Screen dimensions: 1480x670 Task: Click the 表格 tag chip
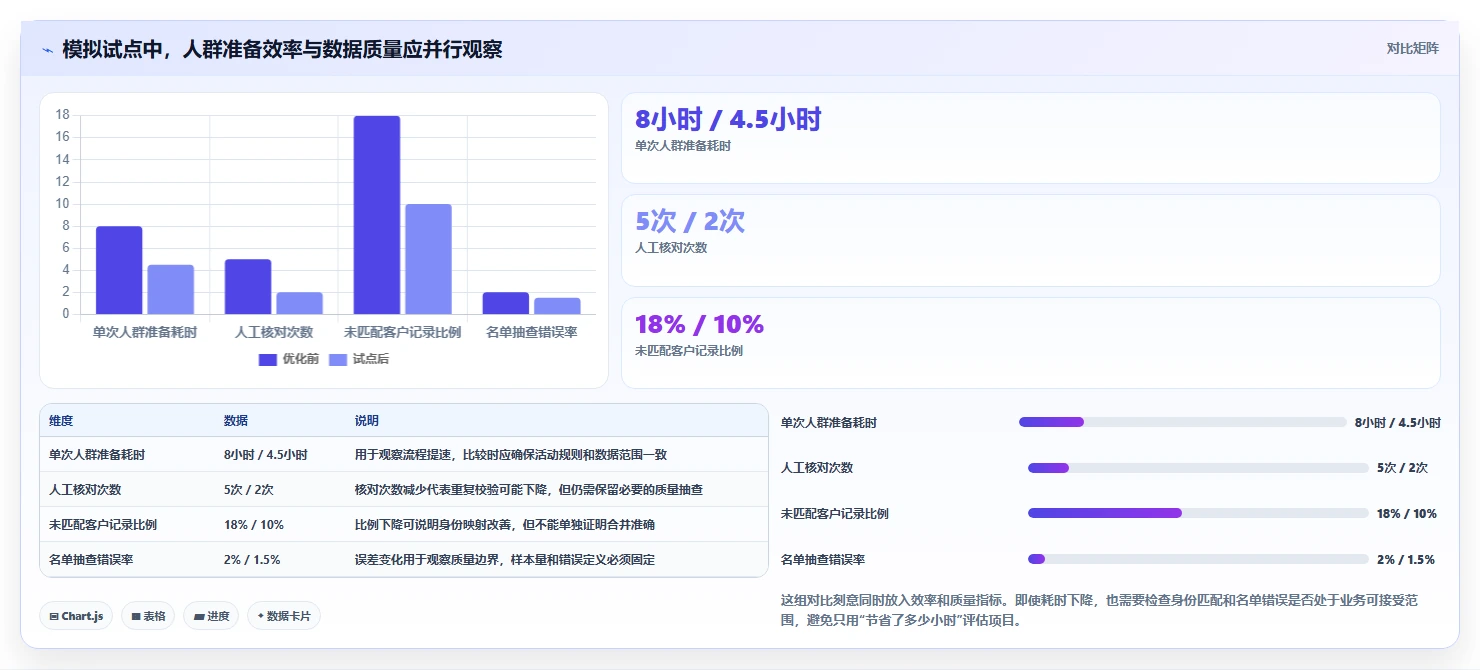(148, 616)
